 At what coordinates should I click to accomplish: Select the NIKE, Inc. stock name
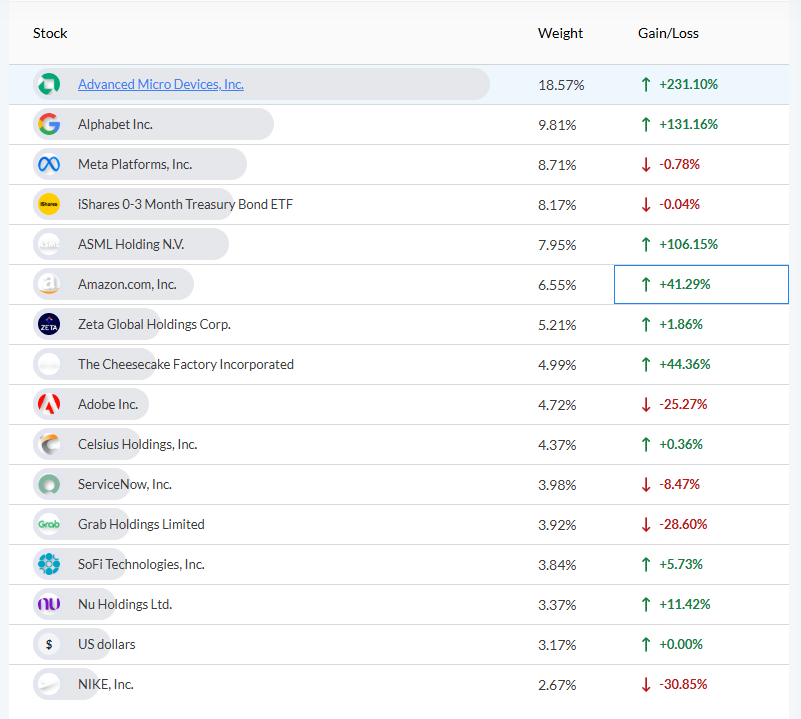105,684
